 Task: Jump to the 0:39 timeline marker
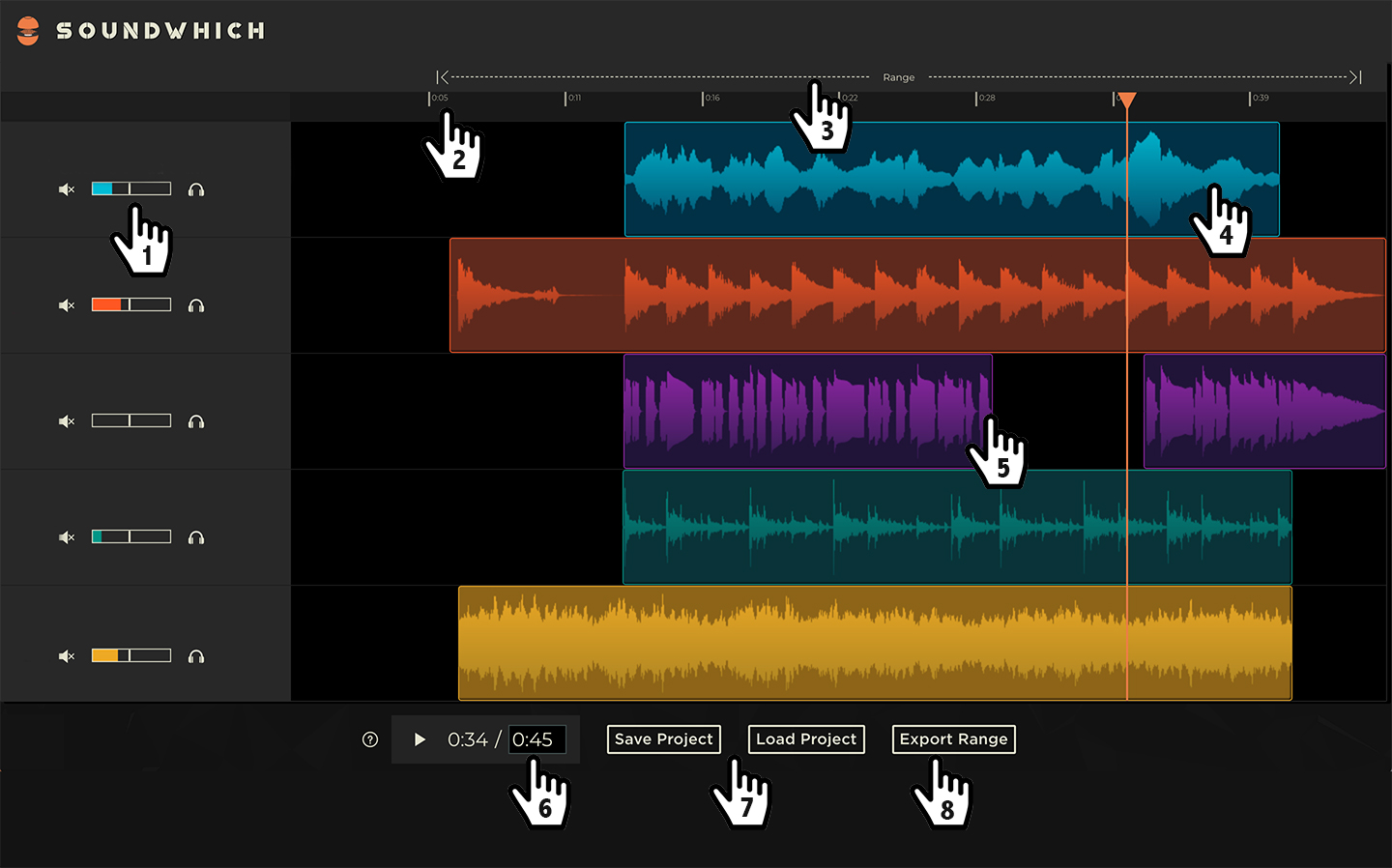(1260, 98)
